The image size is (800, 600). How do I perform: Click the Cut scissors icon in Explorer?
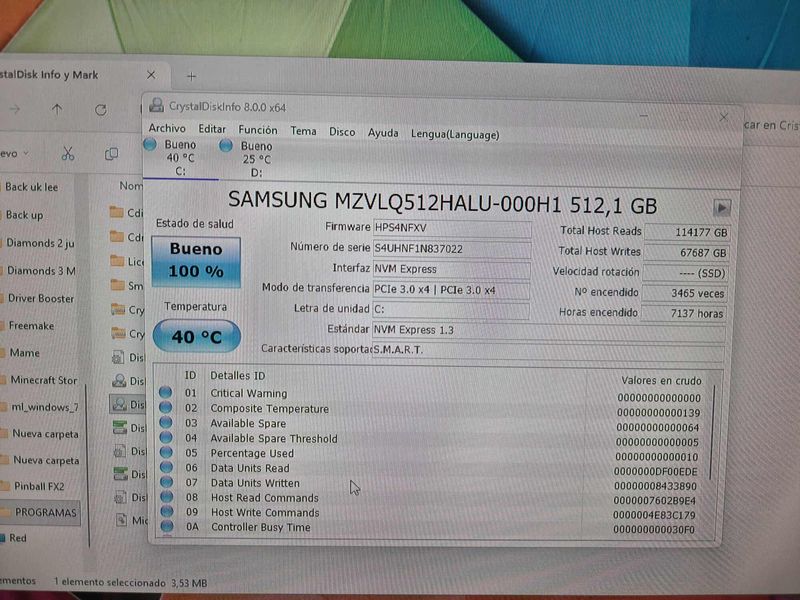pyautogui.click(x=68, y=153)
